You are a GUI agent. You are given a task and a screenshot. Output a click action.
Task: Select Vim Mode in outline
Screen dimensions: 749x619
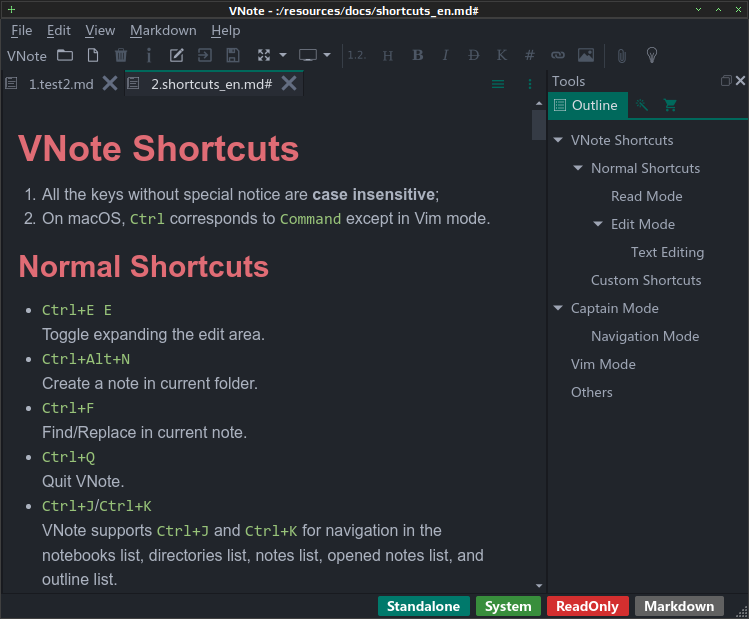603,364
